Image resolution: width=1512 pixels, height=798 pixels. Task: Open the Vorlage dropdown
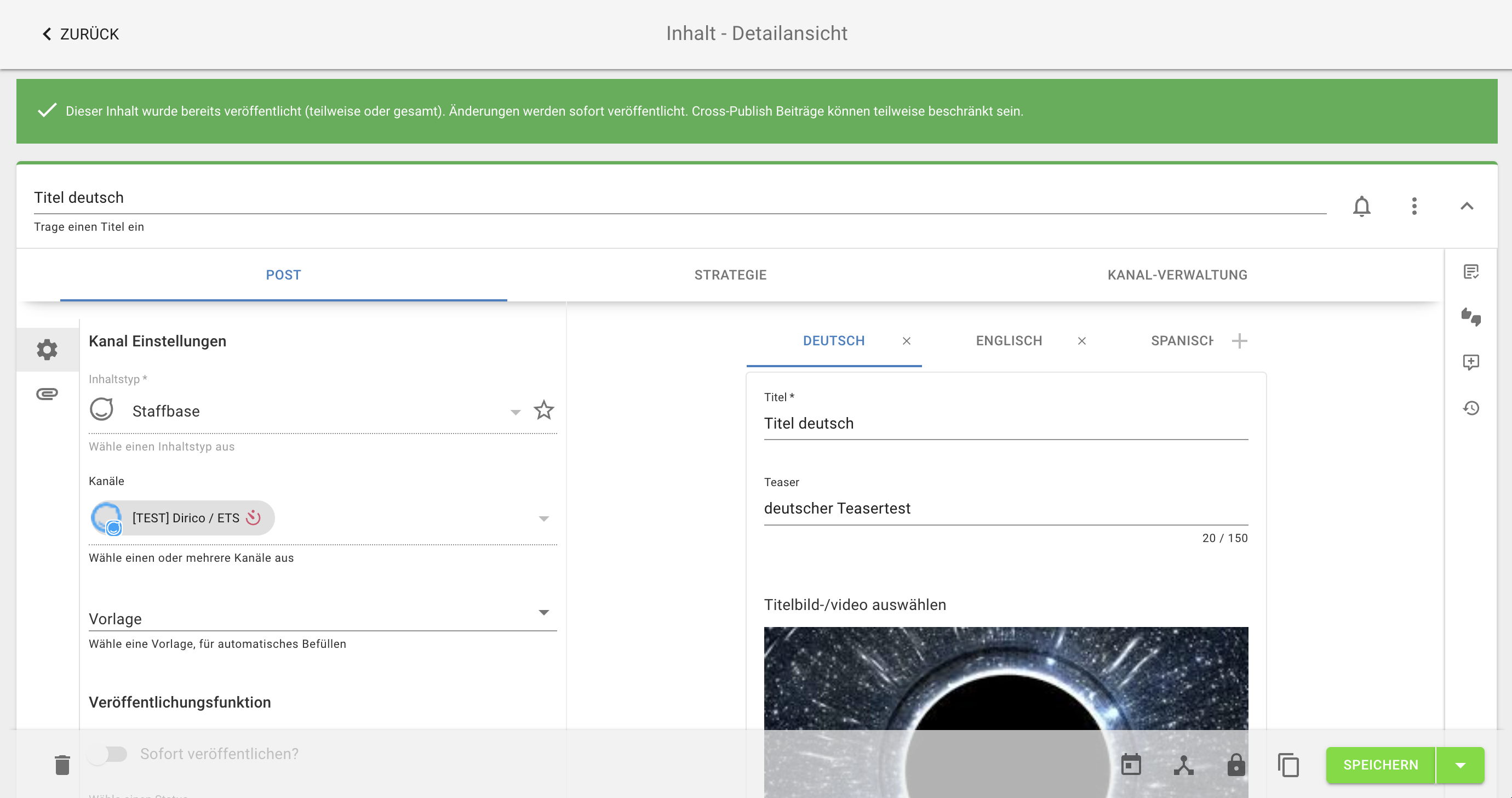[545, 612]
